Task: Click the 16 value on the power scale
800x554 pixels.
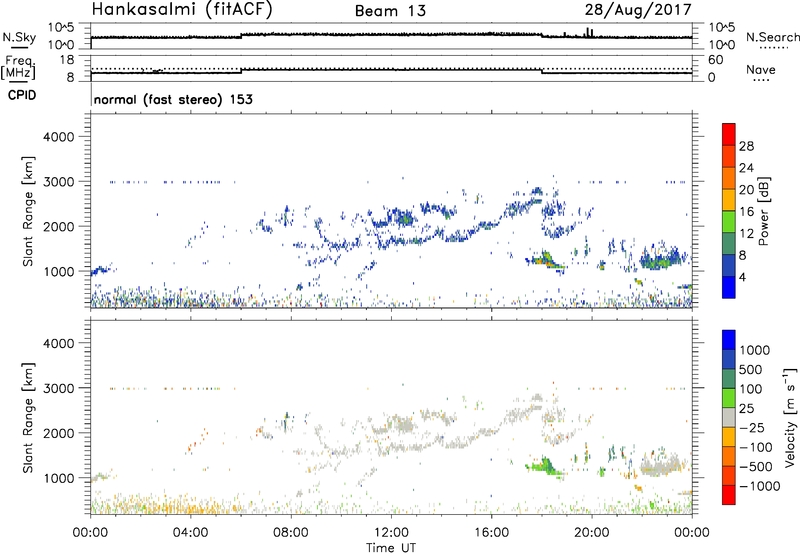Action: 746,212
